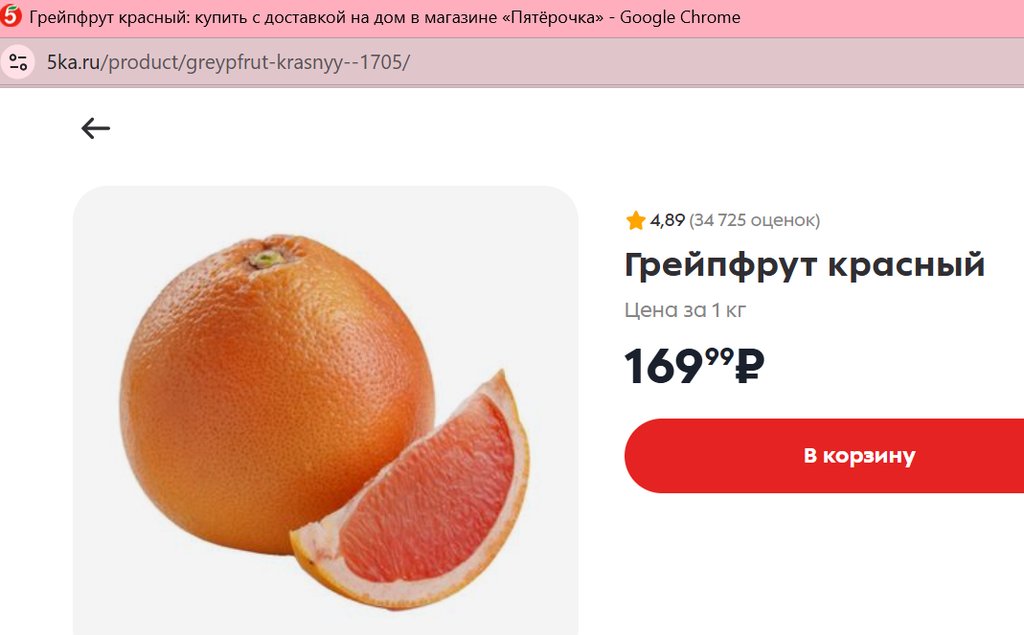Click the «169» price digits
Viewport: 1024px width, 635px height.
(664, 368)
